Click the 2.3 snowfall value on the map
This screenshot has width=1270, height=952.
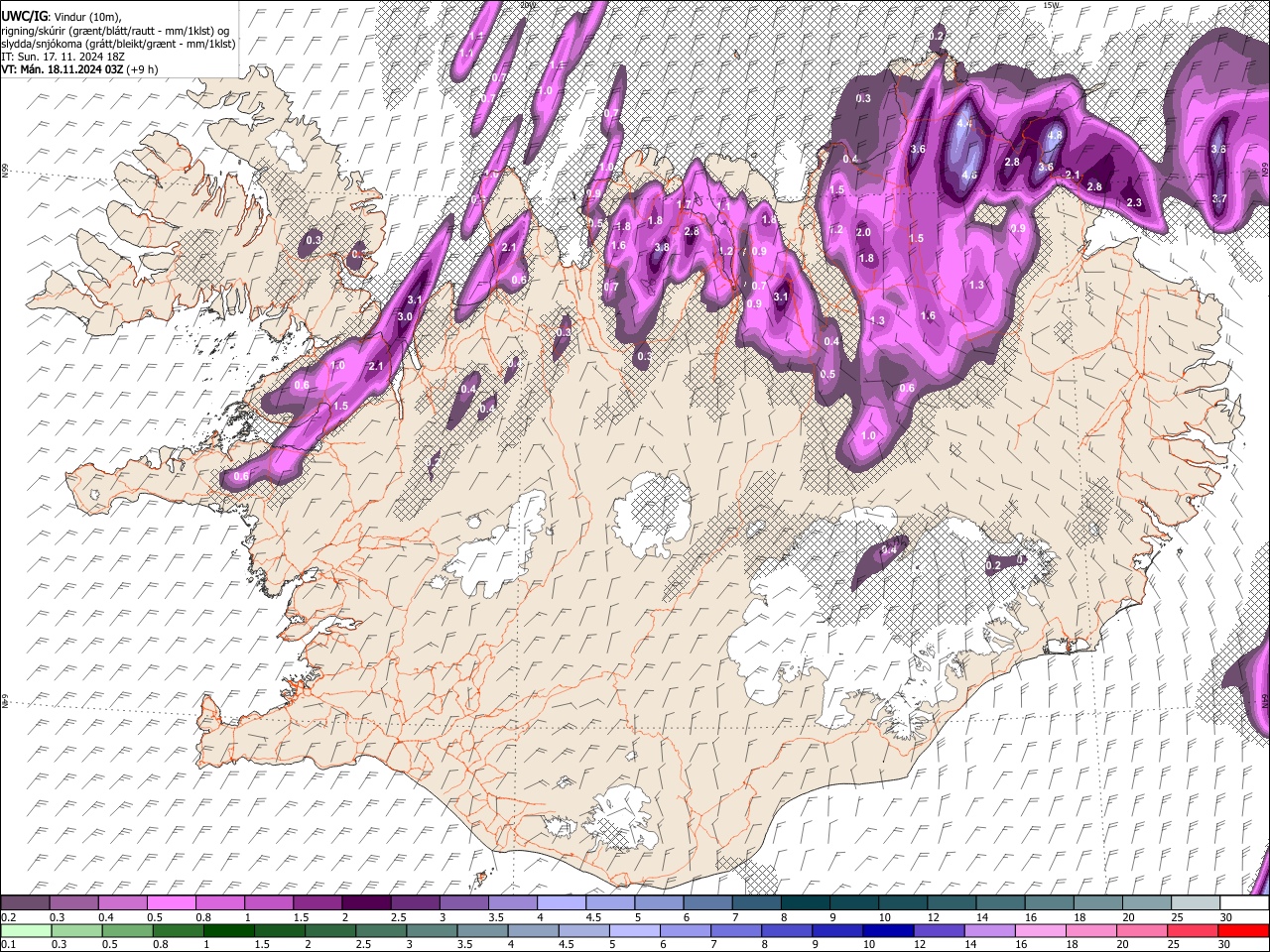1134,202
